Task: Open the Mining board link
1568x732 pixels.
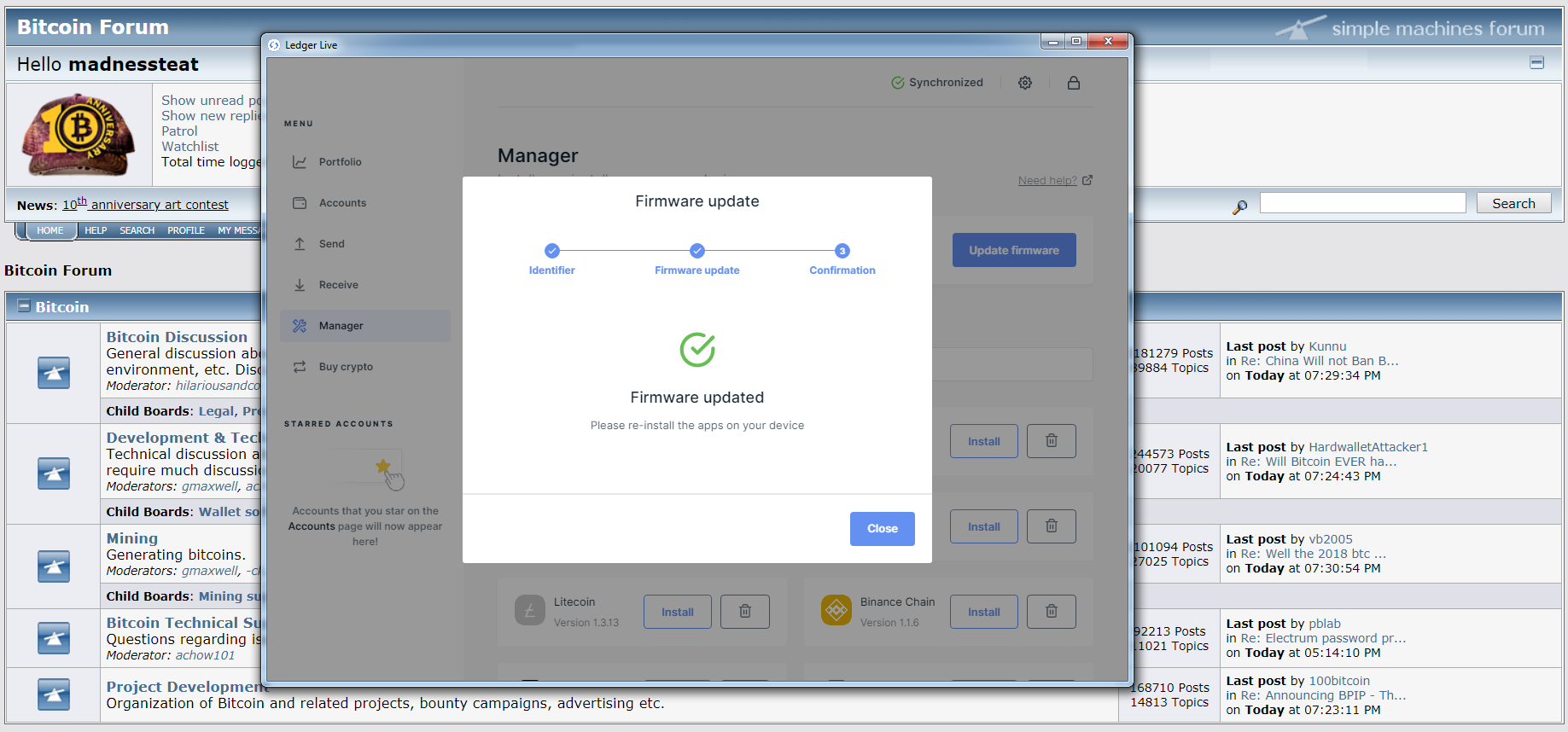Action: (132, 538)
